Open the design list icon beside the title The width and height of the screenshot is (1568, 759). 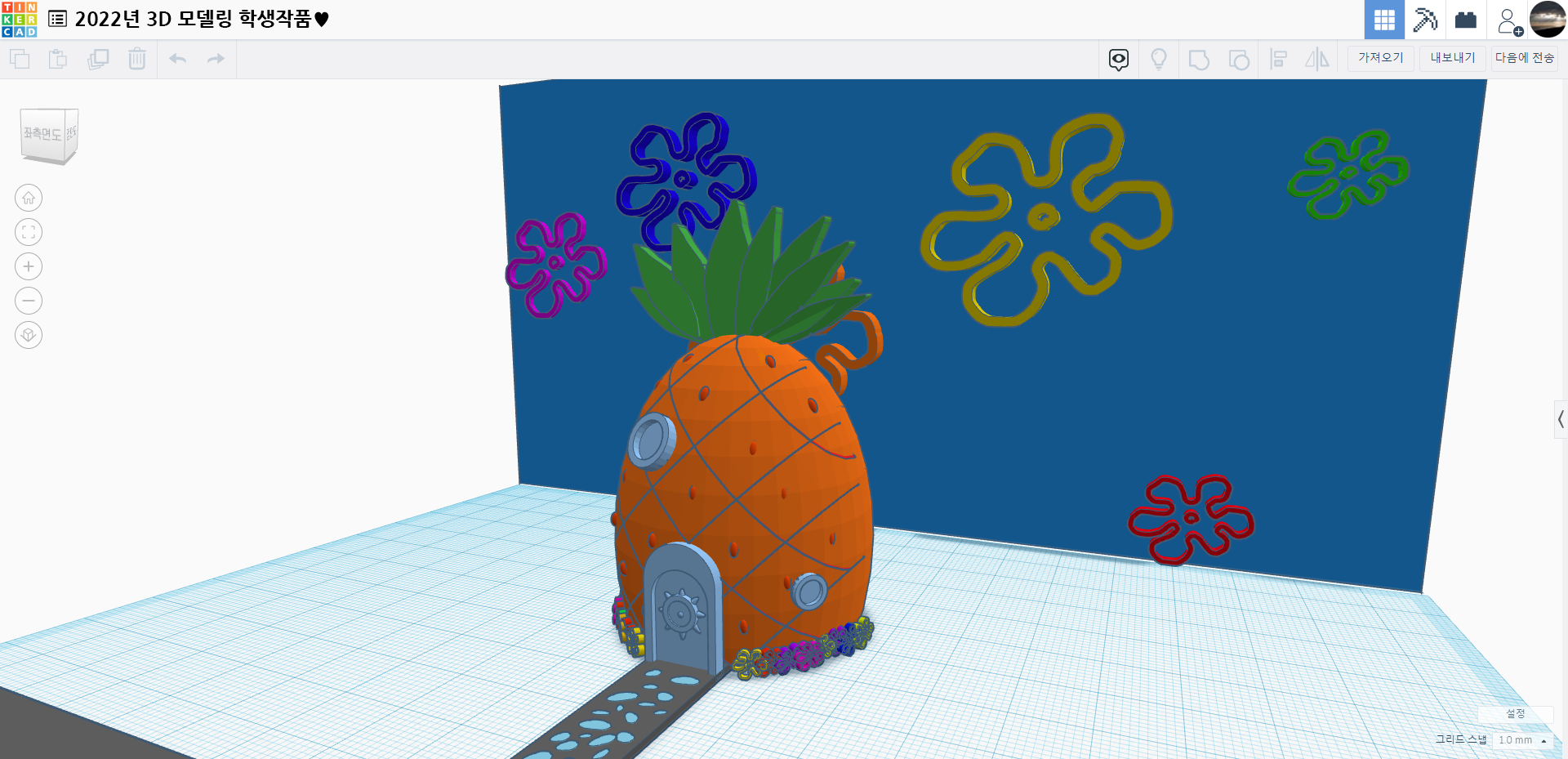tap(57, 19)
